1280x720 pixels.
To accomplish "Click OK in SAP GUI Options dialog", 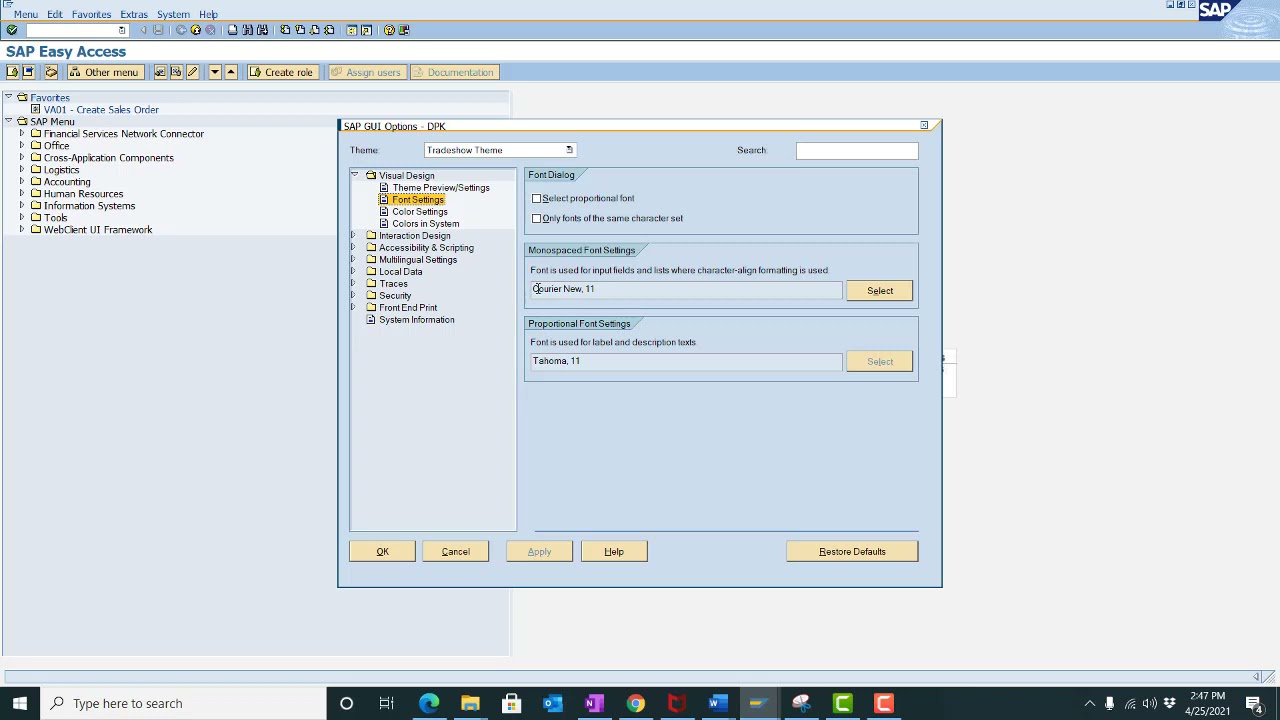I will pyautogui.click(x=382, y=552).
